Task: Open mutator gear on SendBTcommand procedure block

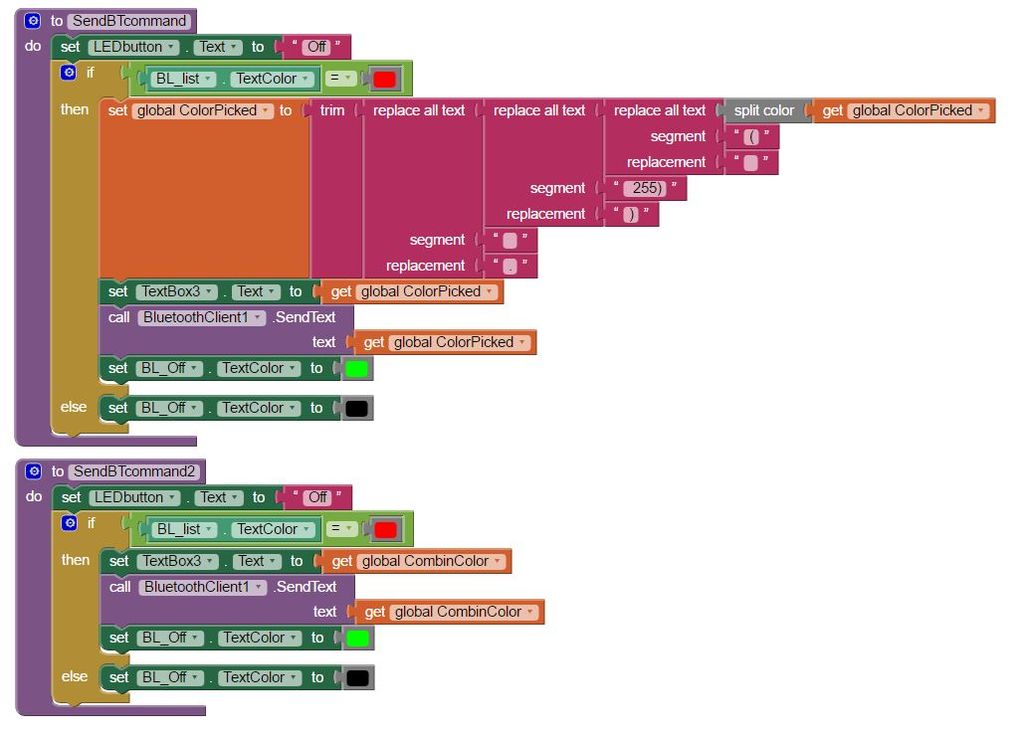Action: pos(33,20)
